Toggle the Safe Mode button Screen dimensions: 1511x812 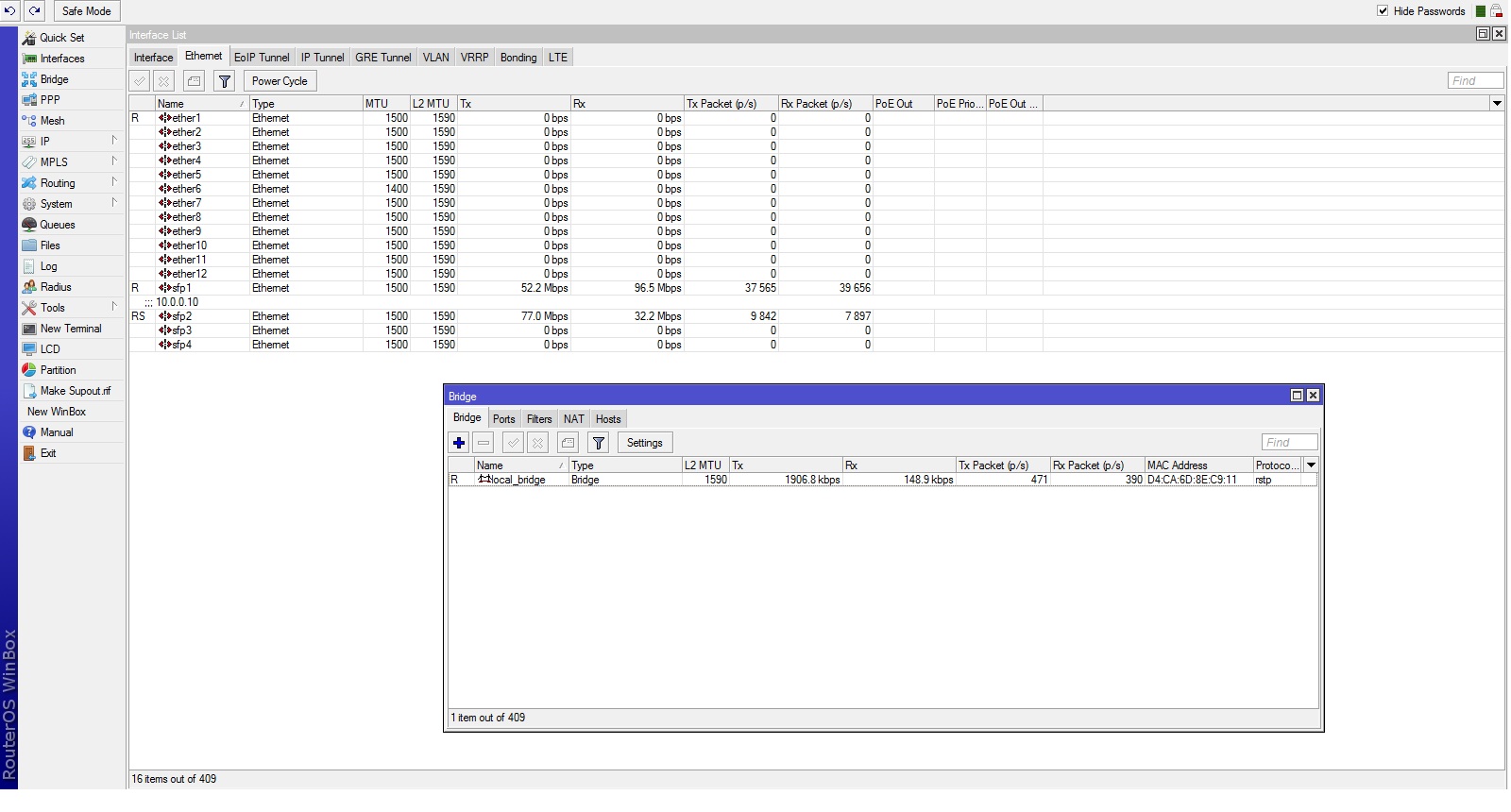tap(86, 11)
